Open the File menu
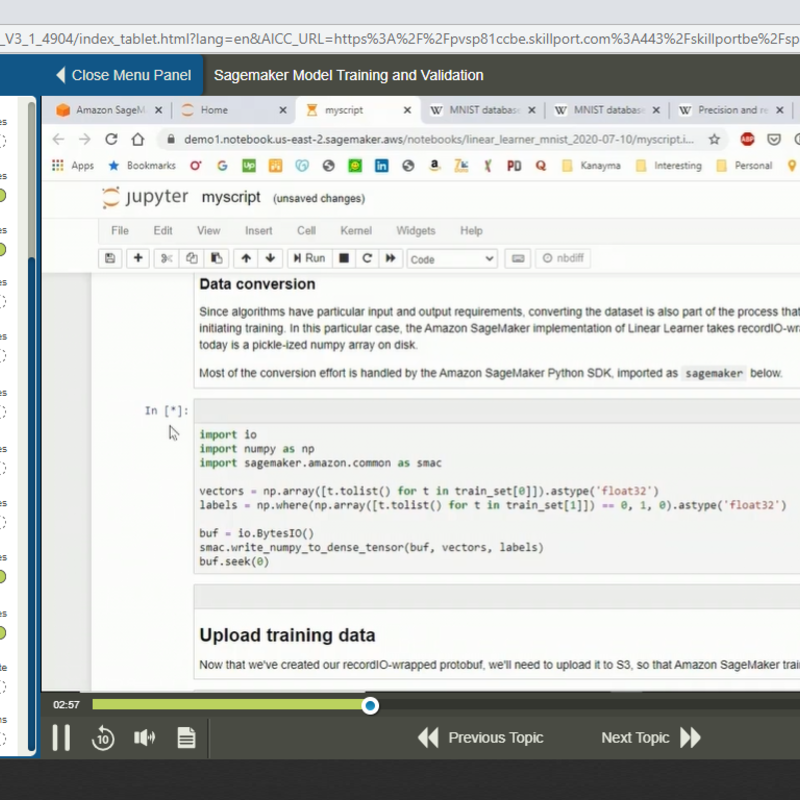This screenshot has height=800, width=800. pyautogui.click(x=119, y=231)
